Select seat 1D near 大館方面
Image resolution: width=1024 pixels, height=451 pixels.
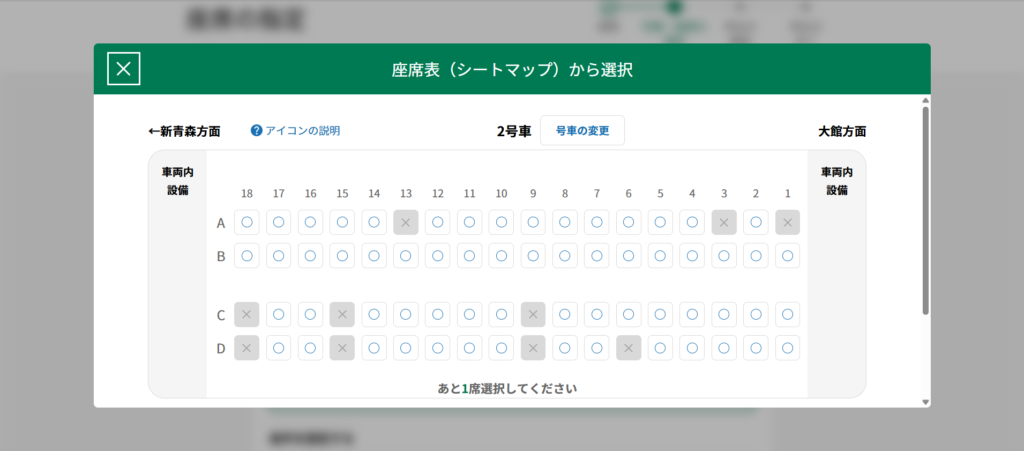(788, 348)
